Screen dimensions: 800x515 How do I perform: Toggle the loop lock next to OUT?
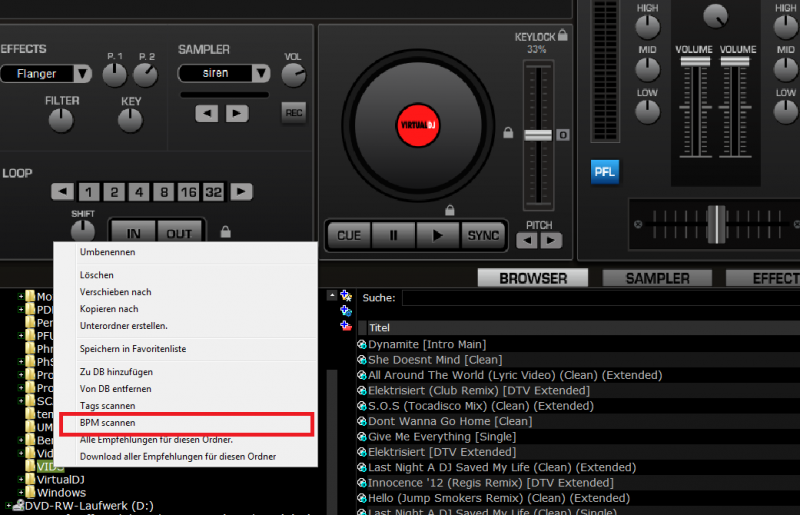click(226, 232)
